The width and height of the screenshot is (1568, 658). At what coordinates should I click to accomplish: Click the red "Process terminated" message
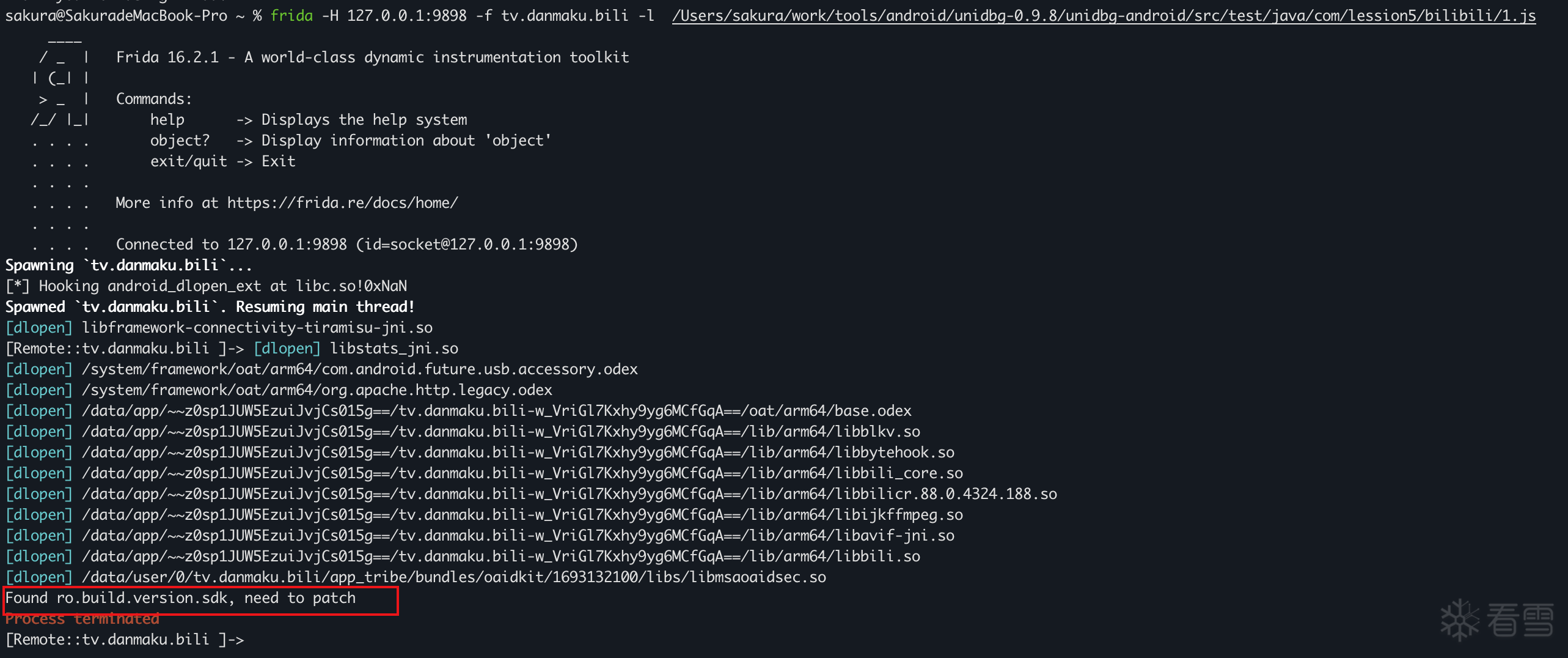coord(82,619)
